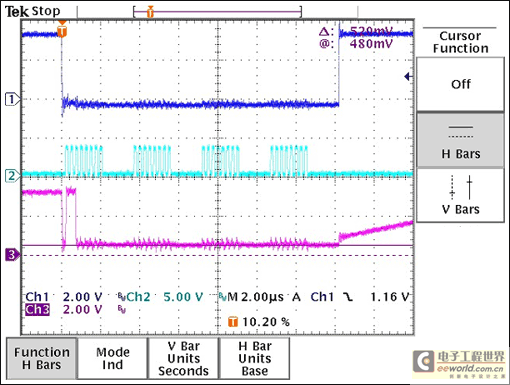The image size is (510, 385).
Task: Click the 10.20 % trigger position readout
Action: 266,322
